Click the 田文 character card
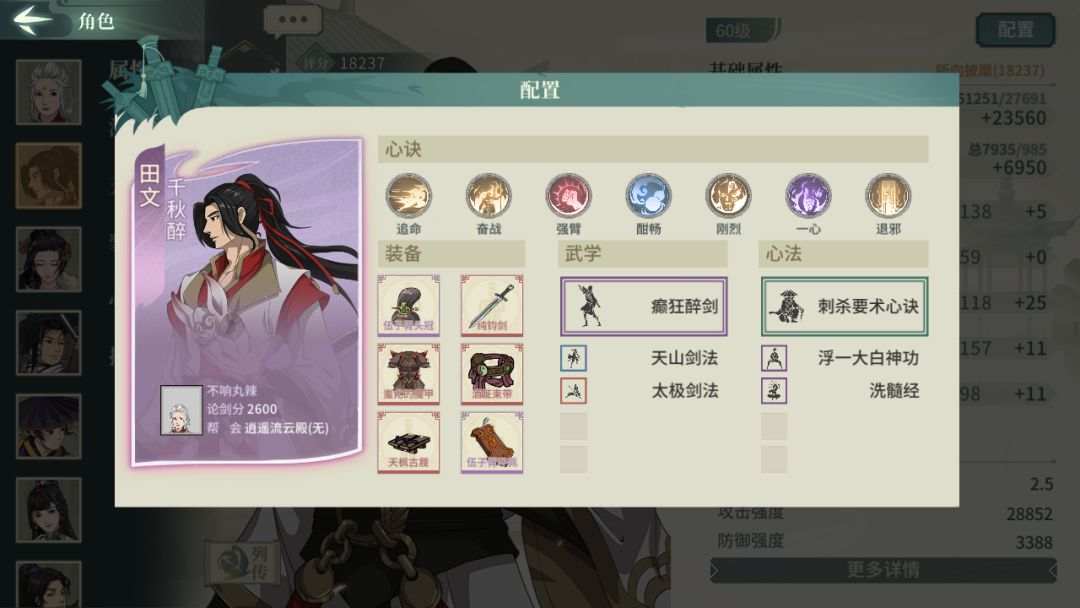The image size is (1080, 608). (247, 302)
